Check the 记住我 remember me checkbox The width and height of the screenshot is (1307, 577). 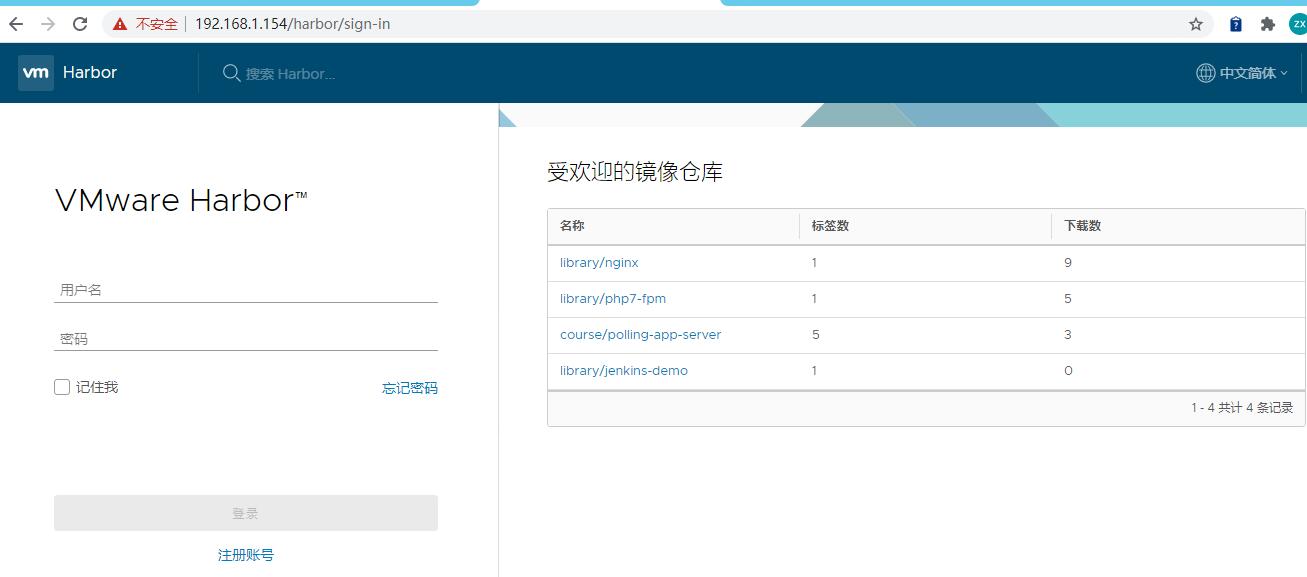point(62,387)
